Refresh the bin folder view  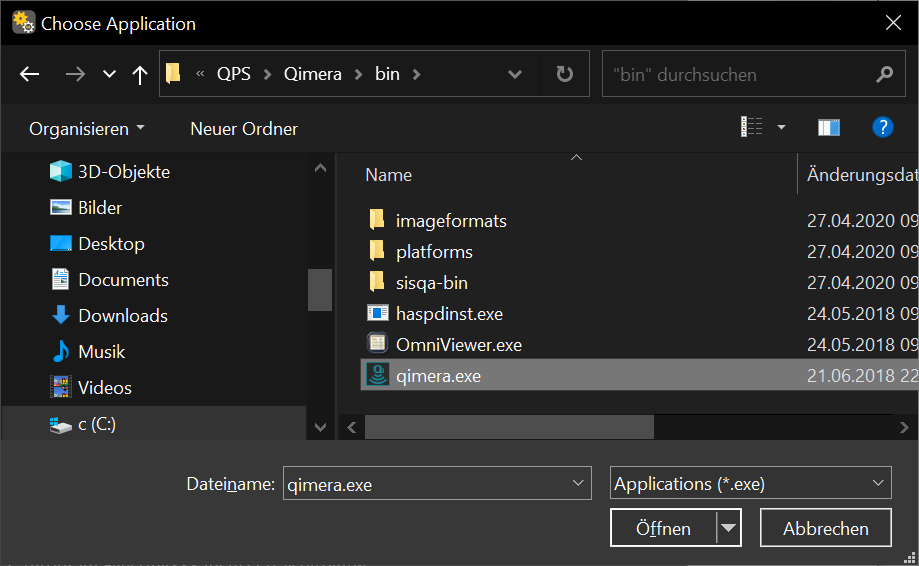(564, 74)
